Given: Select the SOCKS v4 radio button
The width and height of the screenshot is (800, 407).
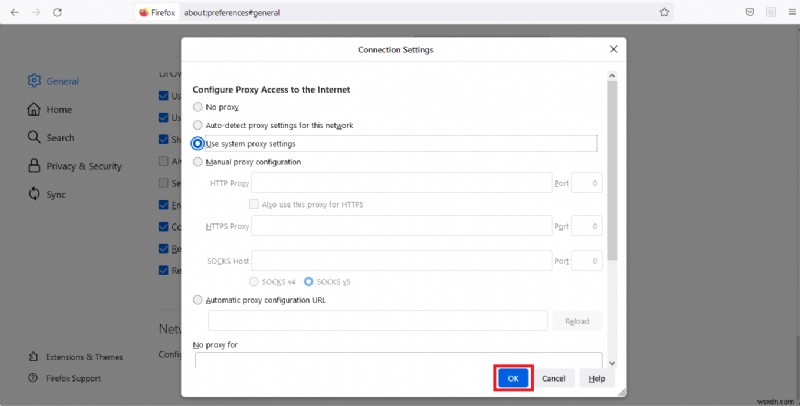Looking at the screenshot, I should coord(254,282).
